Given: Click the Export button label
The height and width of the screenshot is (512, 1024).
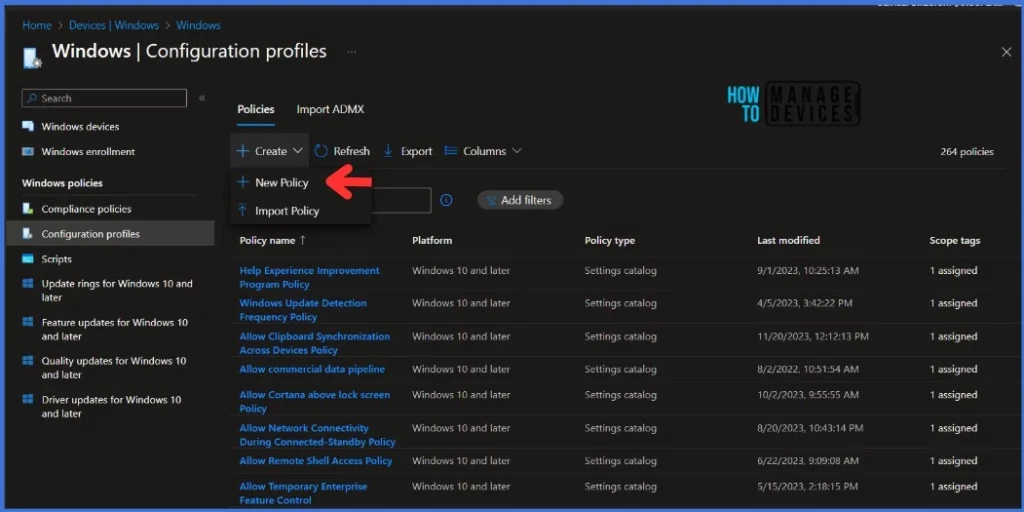Looking at the screenshot, I should coord(417,151).
